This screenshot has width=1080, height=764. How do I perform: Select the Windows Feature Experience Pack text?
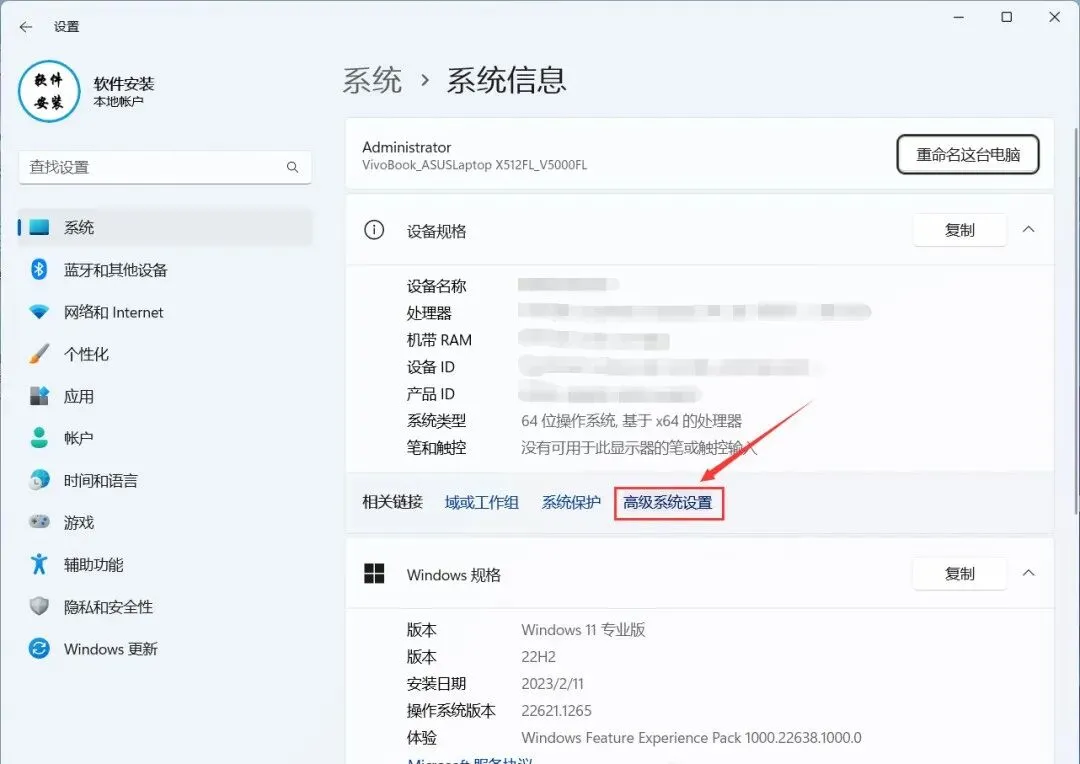coord(692,738)
